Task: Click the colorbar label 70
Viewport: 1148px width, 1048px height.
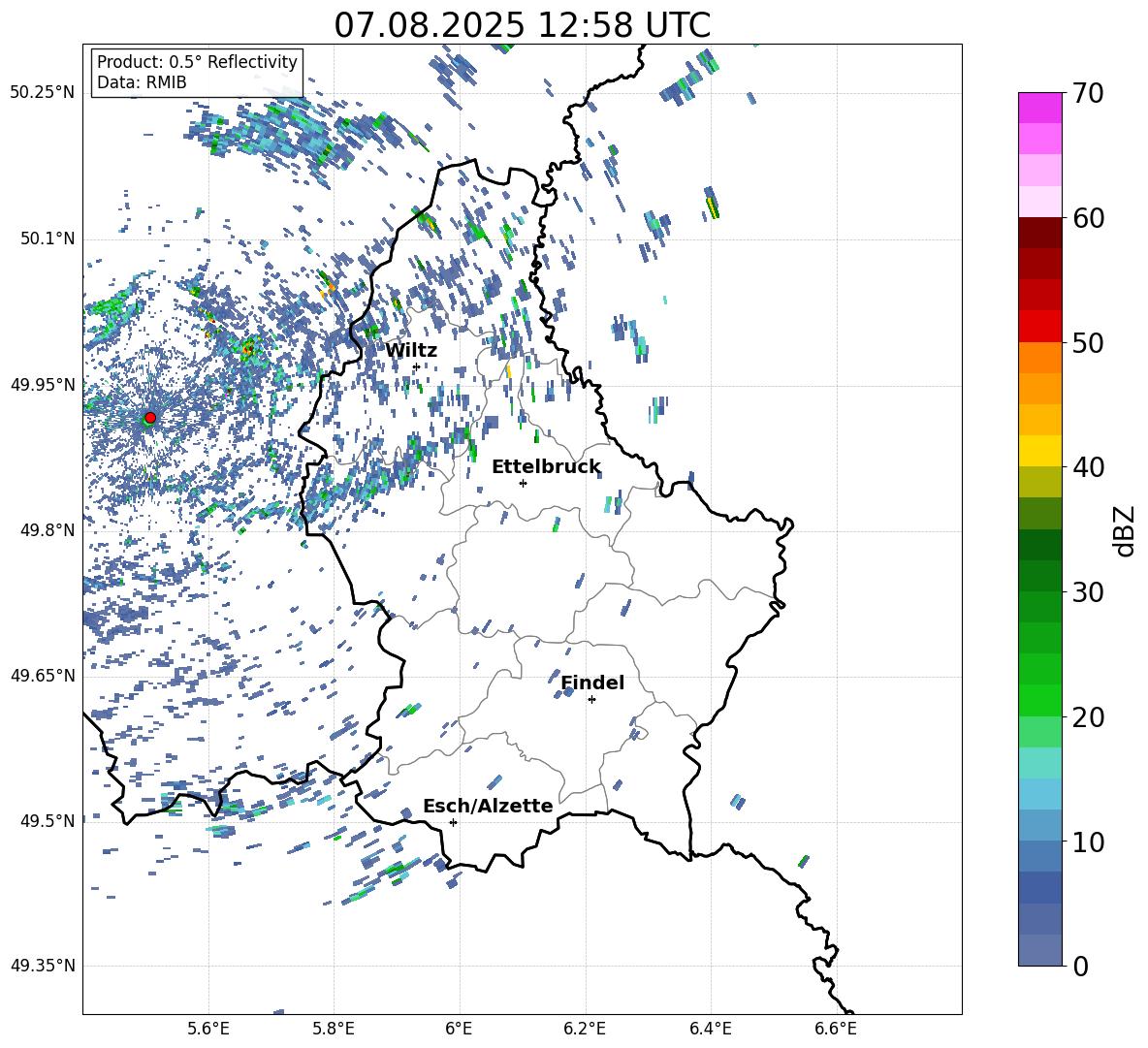Action: point(1087,94)
